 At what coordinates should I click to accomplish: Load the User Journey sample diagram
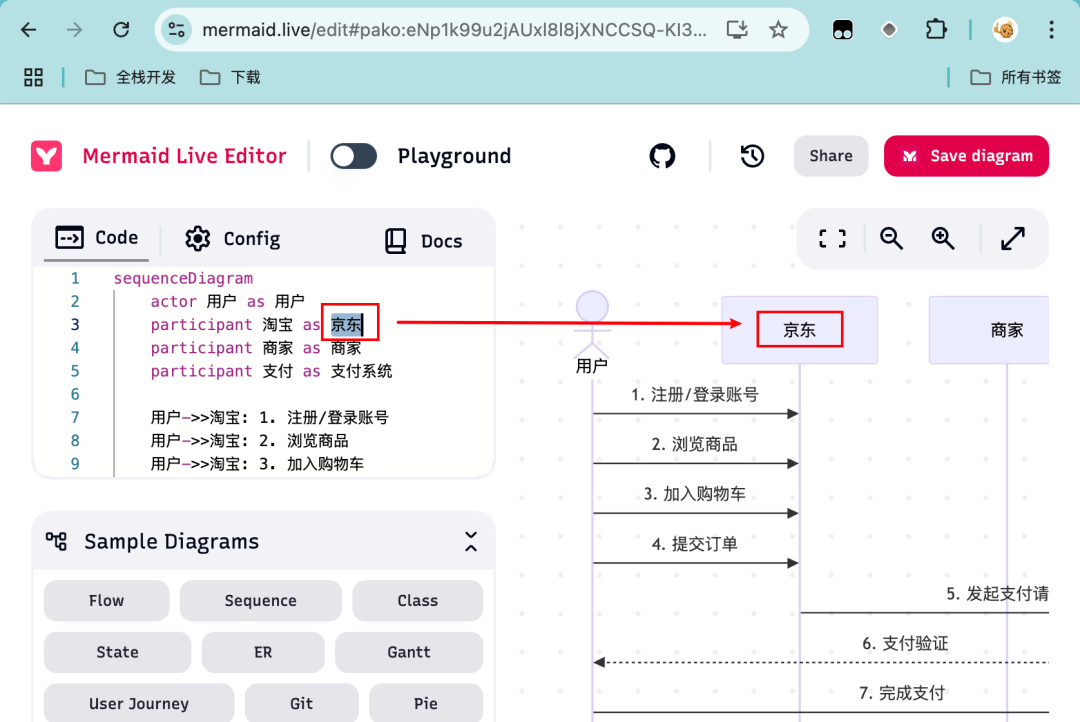click(x=138, y=703)
